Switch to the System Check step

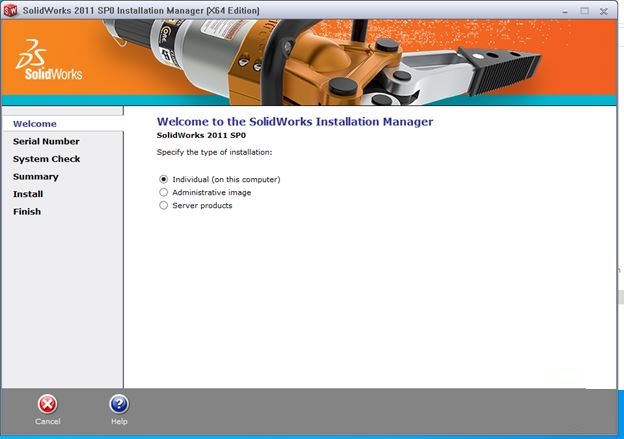tap(47, 159)
